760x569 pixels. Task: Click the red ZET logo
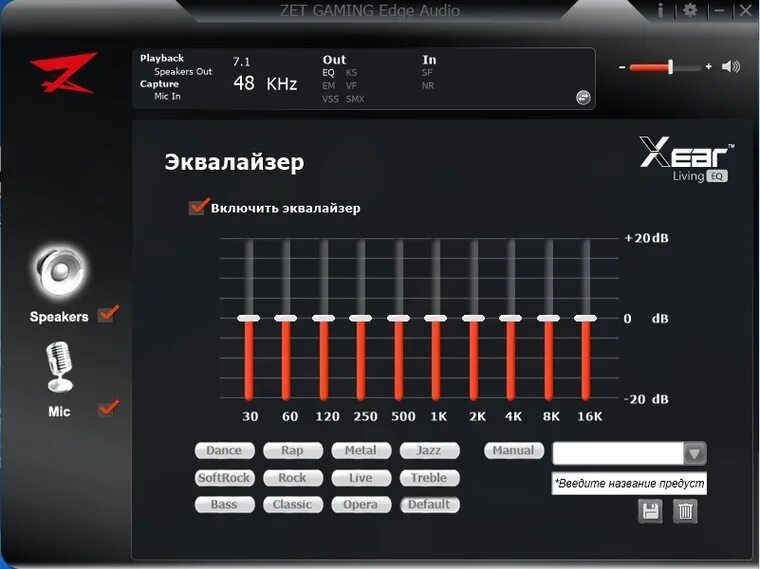click(63, 73)
